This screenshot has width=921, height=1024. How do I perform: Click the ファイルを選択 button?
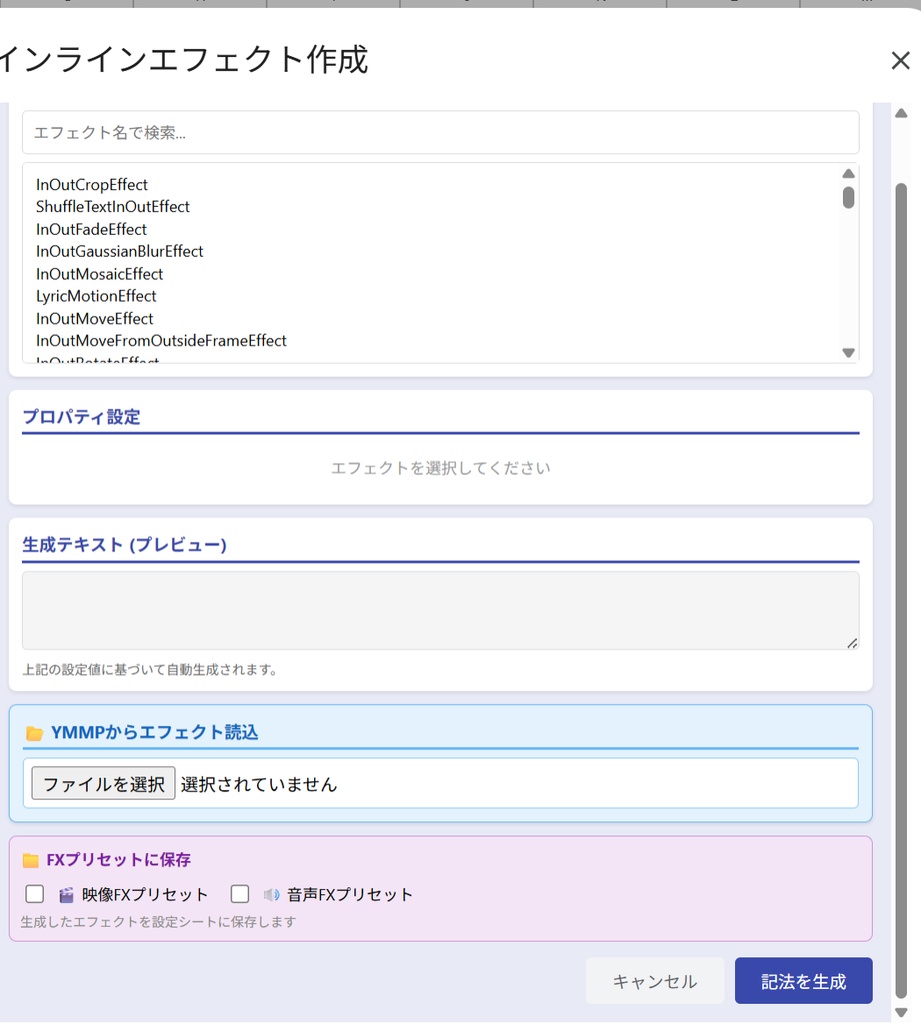[x=103, y=783]
